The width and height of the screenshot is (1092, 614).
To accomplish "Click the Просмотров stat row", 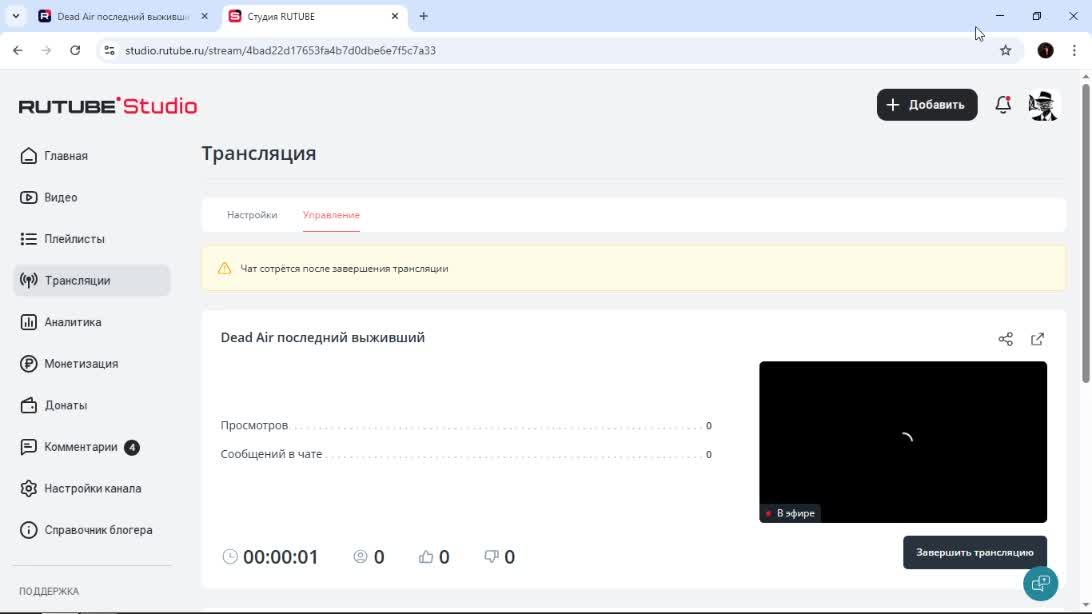I will coord(466,425).
